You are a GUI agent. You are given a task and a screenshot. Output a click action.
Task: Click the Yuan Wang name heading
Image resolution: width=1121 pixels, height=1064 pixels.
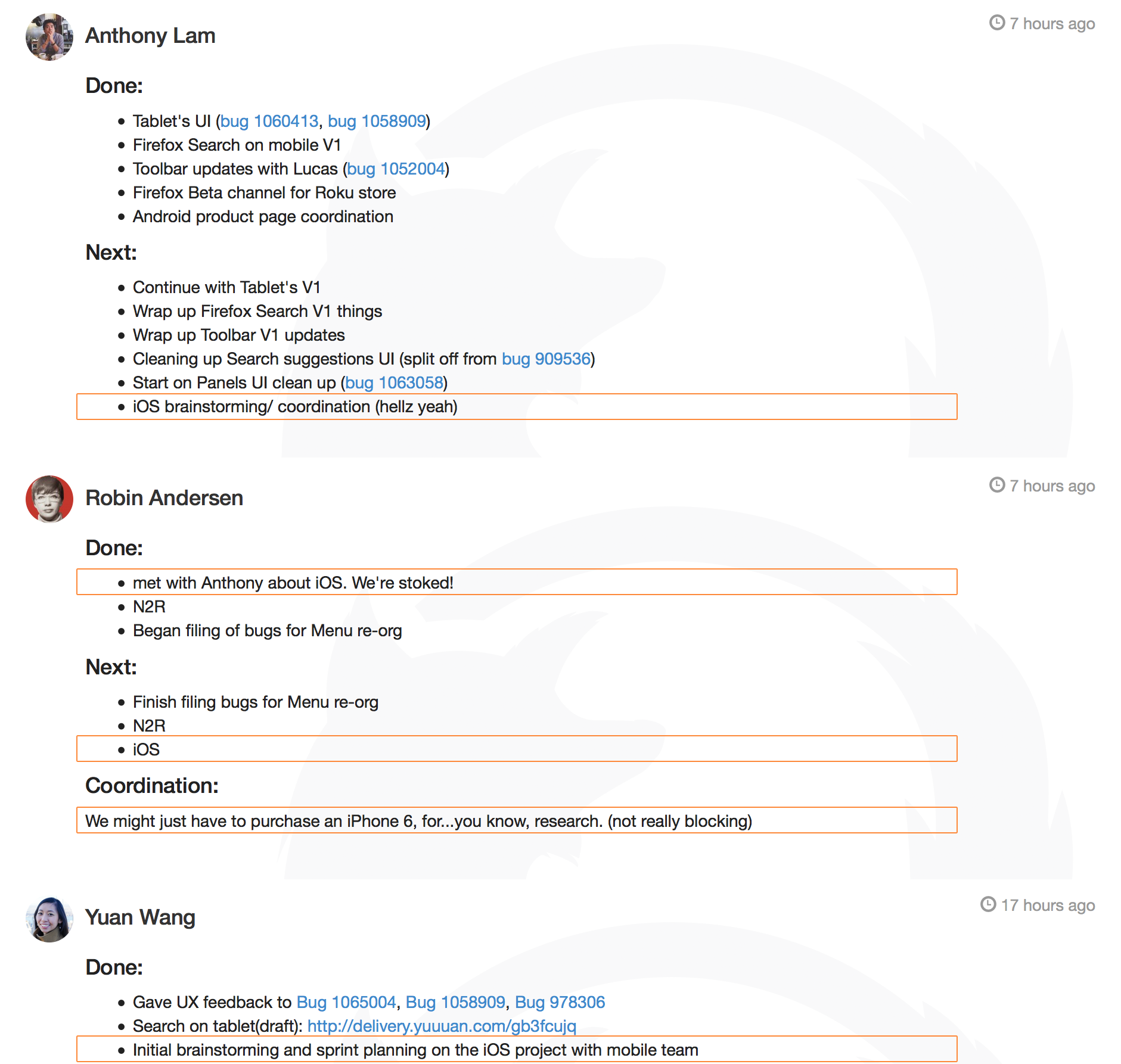pyautogui.click(x=140, y=917)
